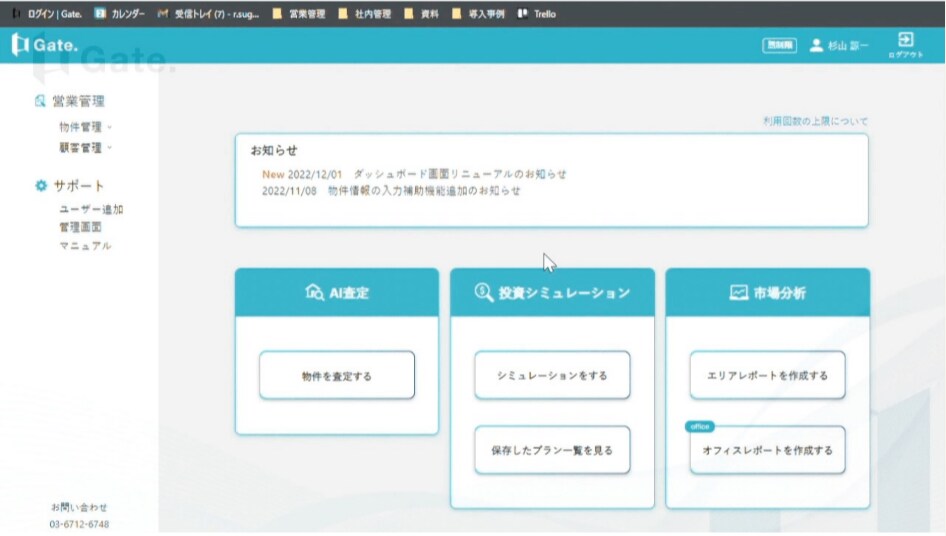
Task: Click エリアレポートを作成する button
Action: coord(767,376)
